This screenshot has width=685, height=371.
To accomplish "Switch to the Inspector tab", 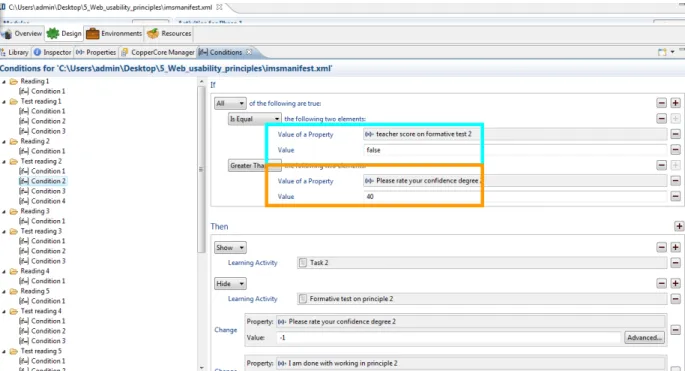I will click(52, 52).
